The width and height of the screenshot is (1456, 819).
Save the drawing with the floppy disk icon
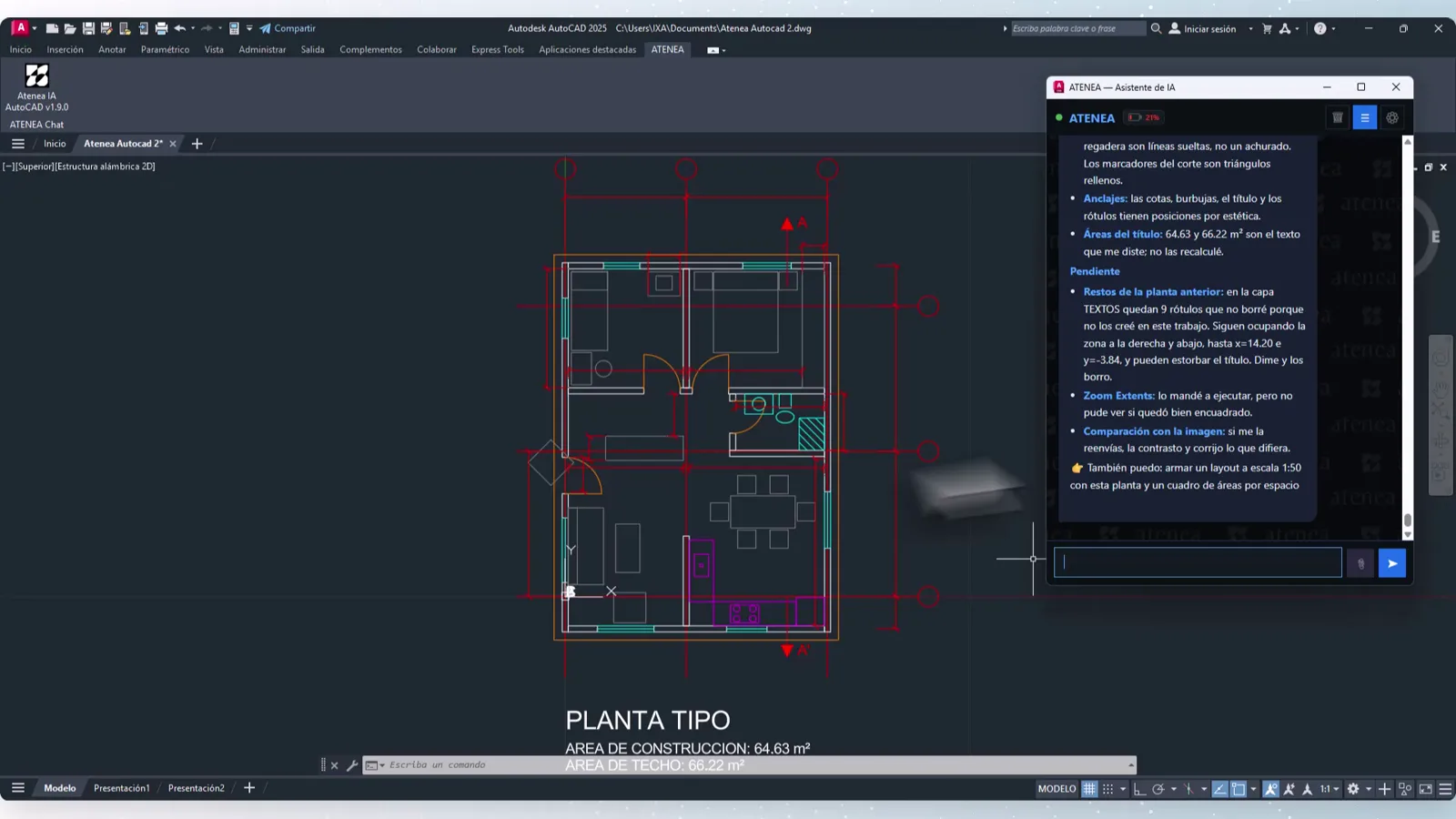point(88,28)
